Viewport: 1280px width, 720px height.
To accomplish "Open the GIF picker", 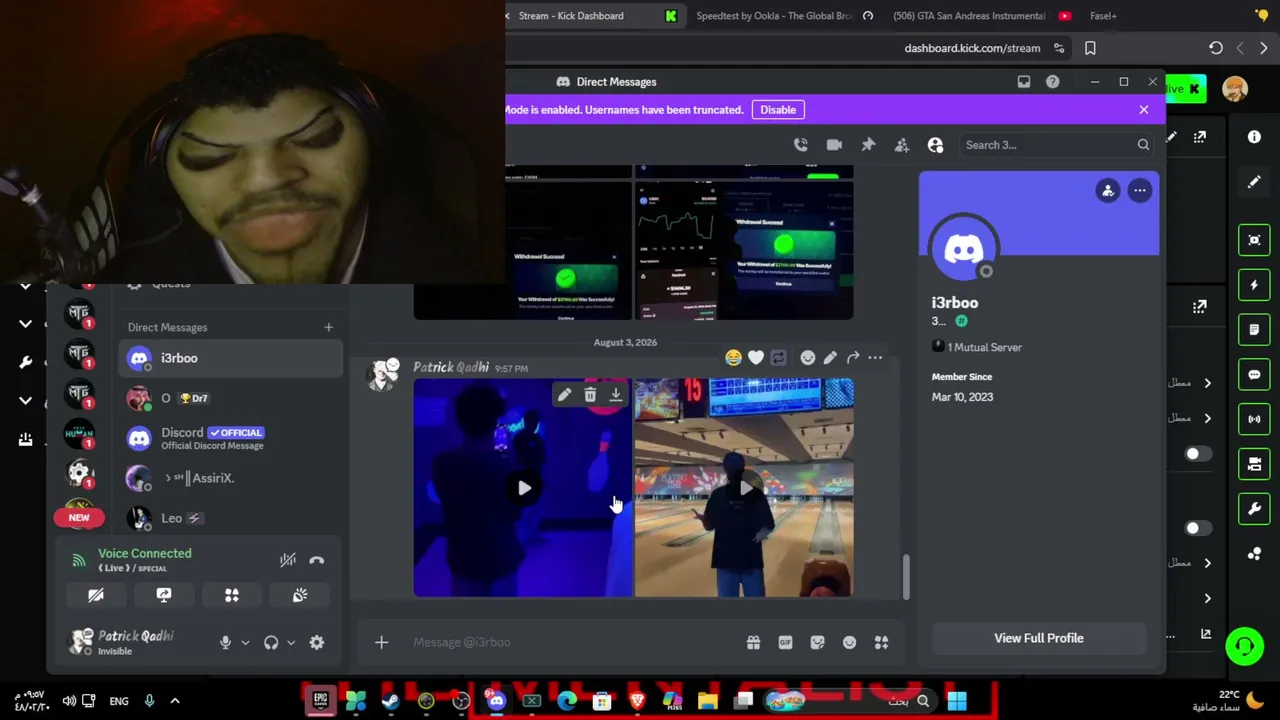I will coord(785,642).
